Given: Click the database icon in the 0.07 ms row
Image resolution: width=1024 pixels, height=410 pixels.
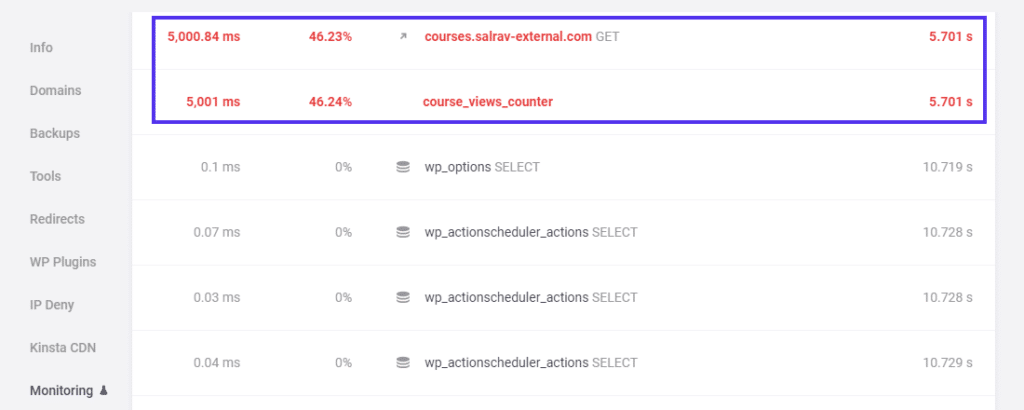Looking at the screenshot, I should click(403, 232).
